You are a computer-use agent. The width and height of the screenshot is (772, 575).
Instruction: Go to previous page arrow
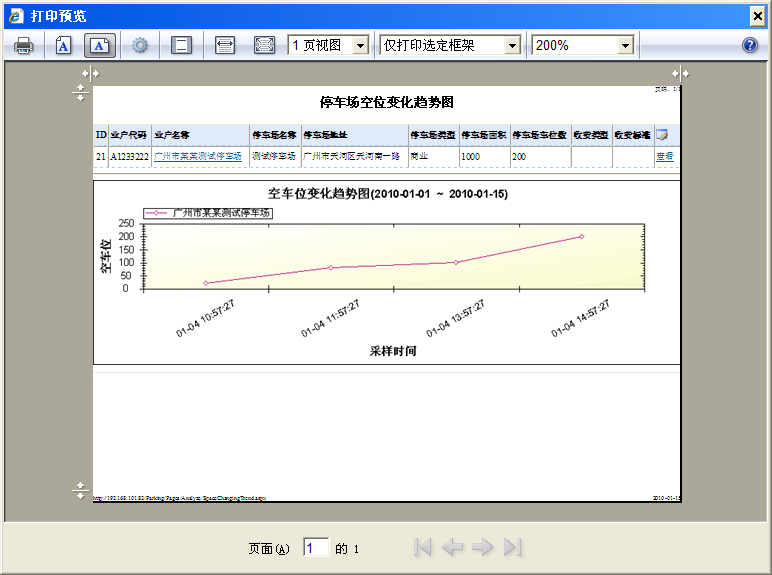[x=452, y=547]
